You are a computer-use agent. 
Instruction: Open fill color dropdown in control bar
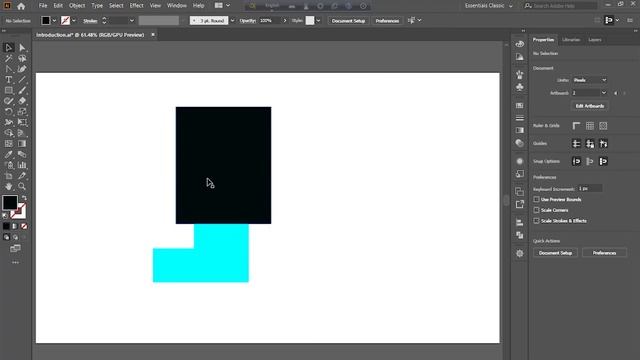click(x=54, y=21)
